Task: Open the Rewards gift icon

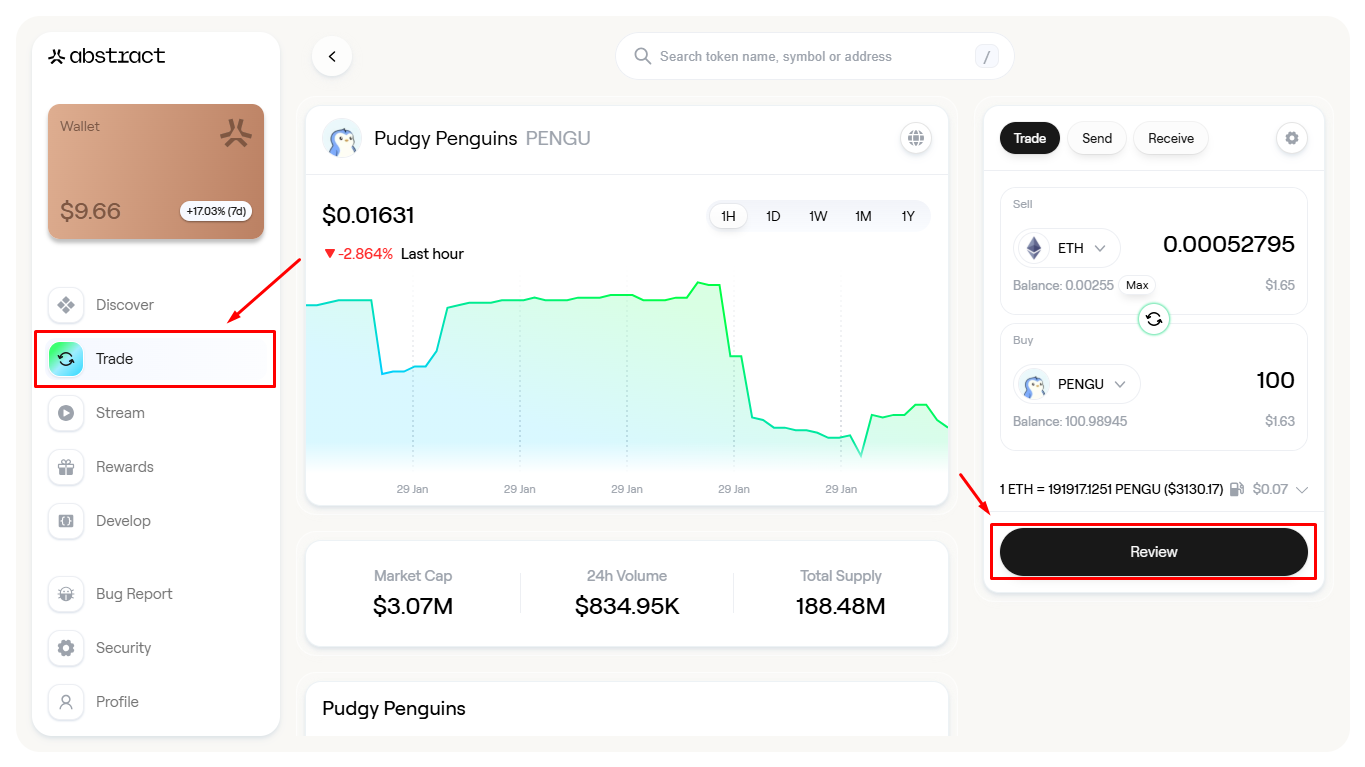Action: 66,467
